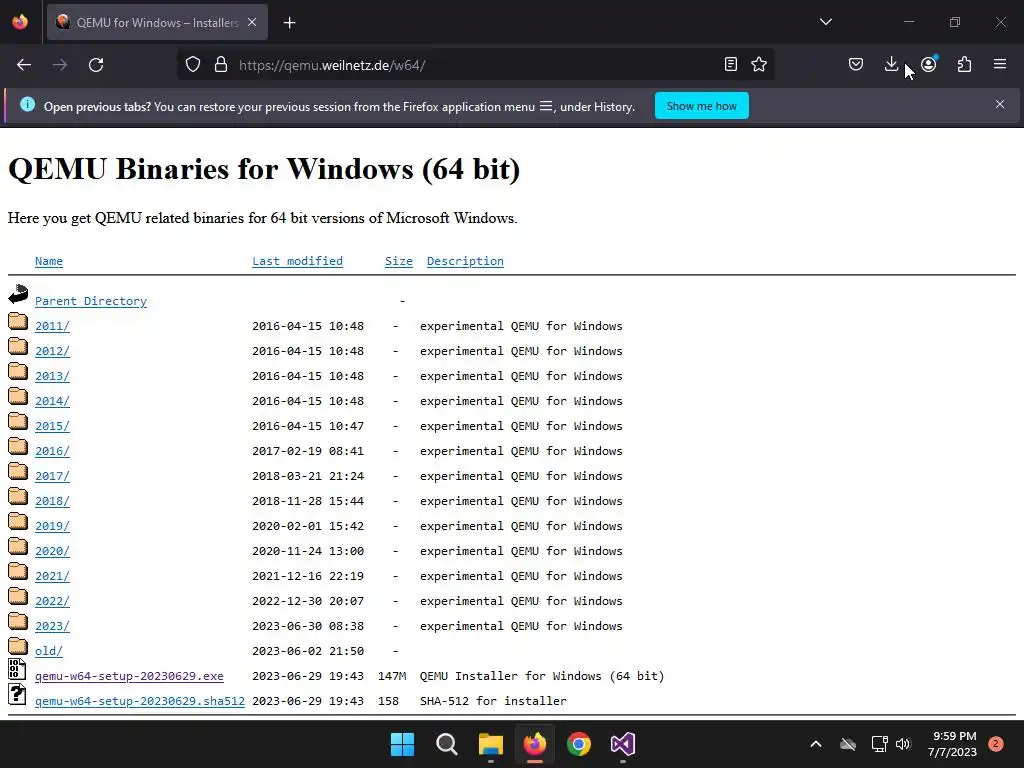
Task: Open the 2016/ folder link
Action: pyautogui.click(x=52, y=451)
